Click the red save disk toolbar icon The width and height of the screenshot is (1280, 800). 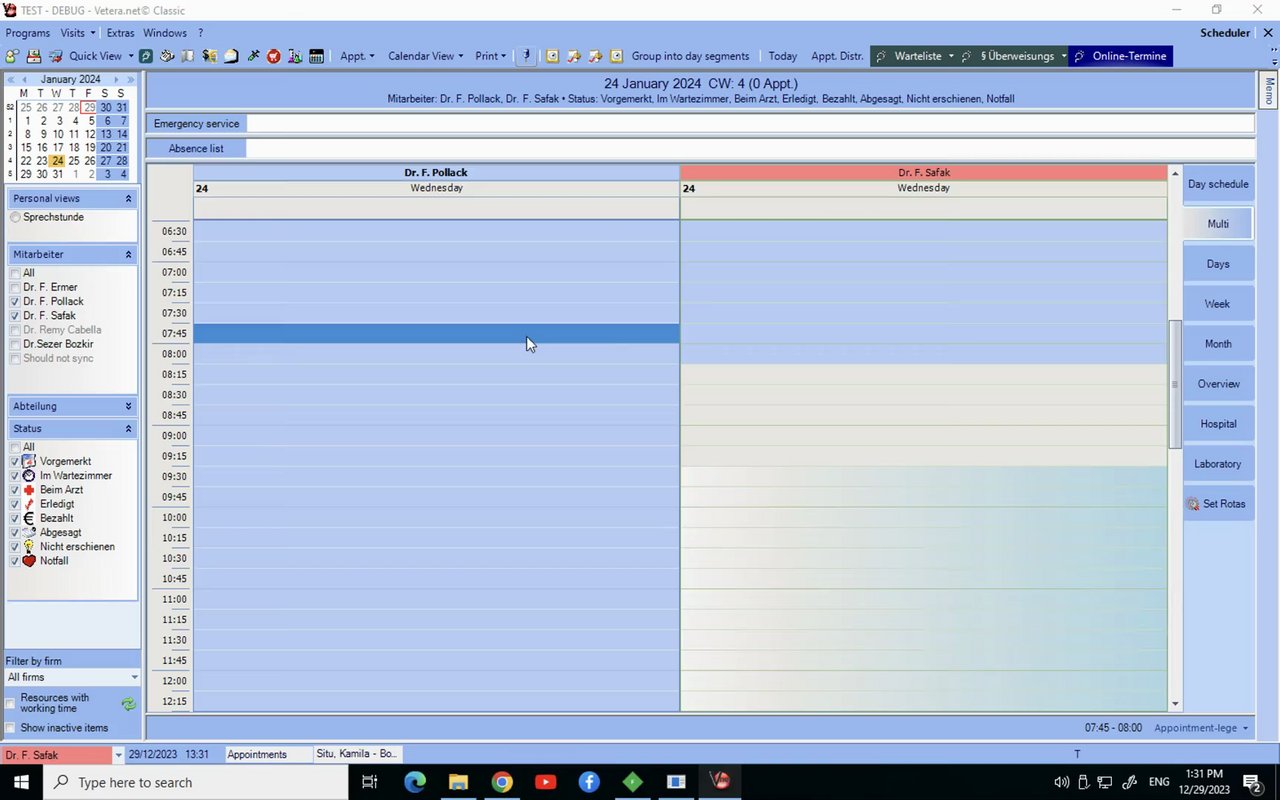tap(34, 56)
